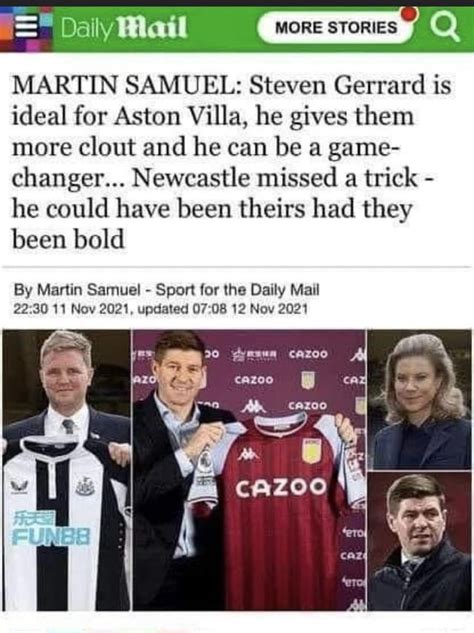Click the Aston Villa crest on shirt
Screen dimensions: 474x633
pos(310,451)
